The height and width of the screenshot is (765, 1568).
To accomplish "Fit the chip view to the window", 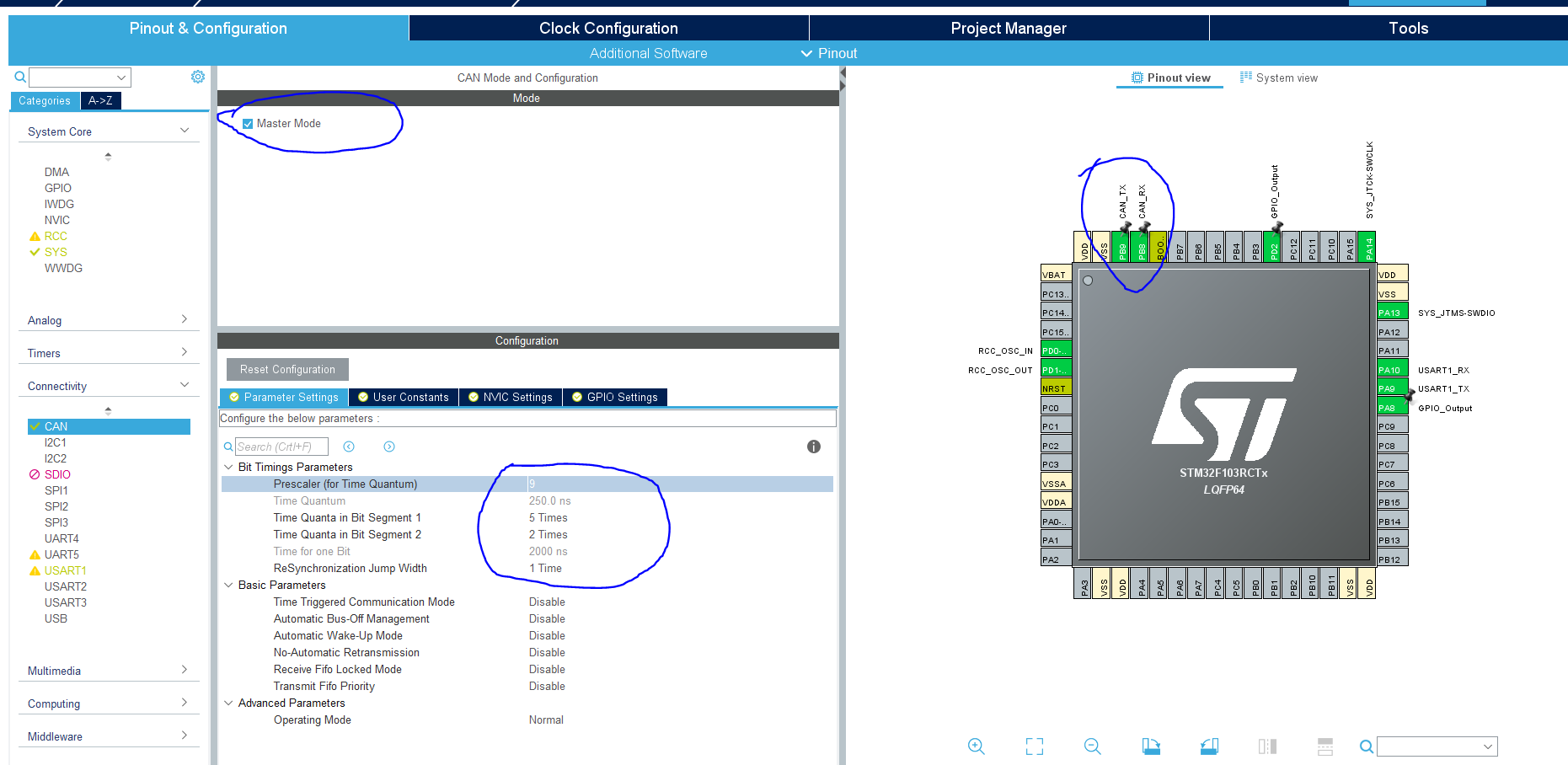I will click(1035, 746).
